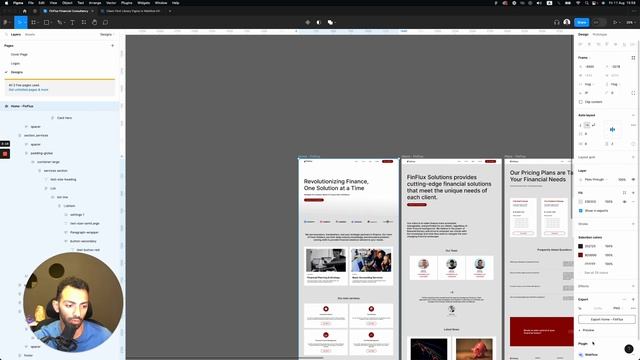Click See all colors link
The width and height of the screenshot is (640, 360).
click(x=596, y=273)
